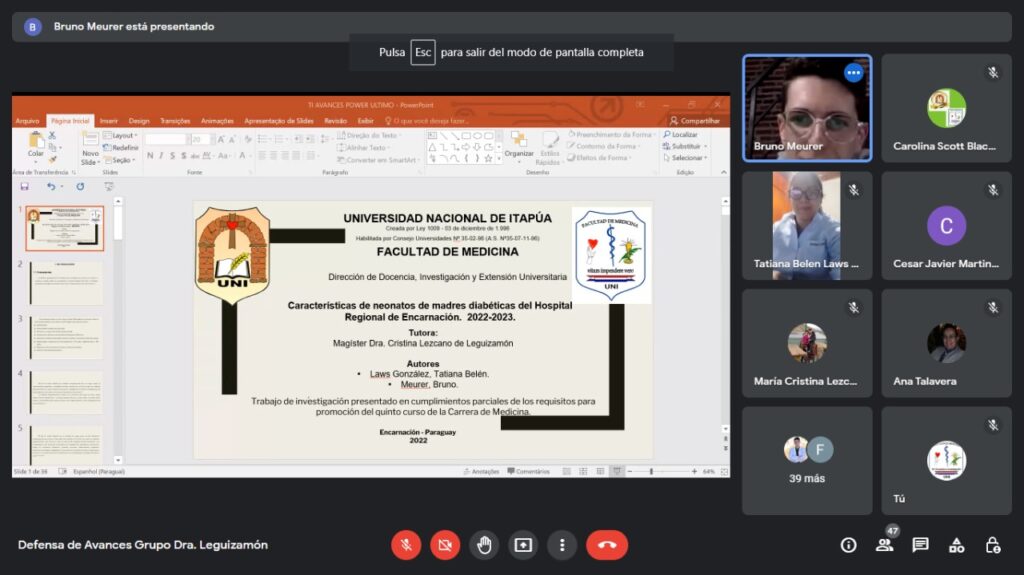Open more options three-dot menu
The height and width of the screenshot is (575, 1024).
(x=562, y=545)
